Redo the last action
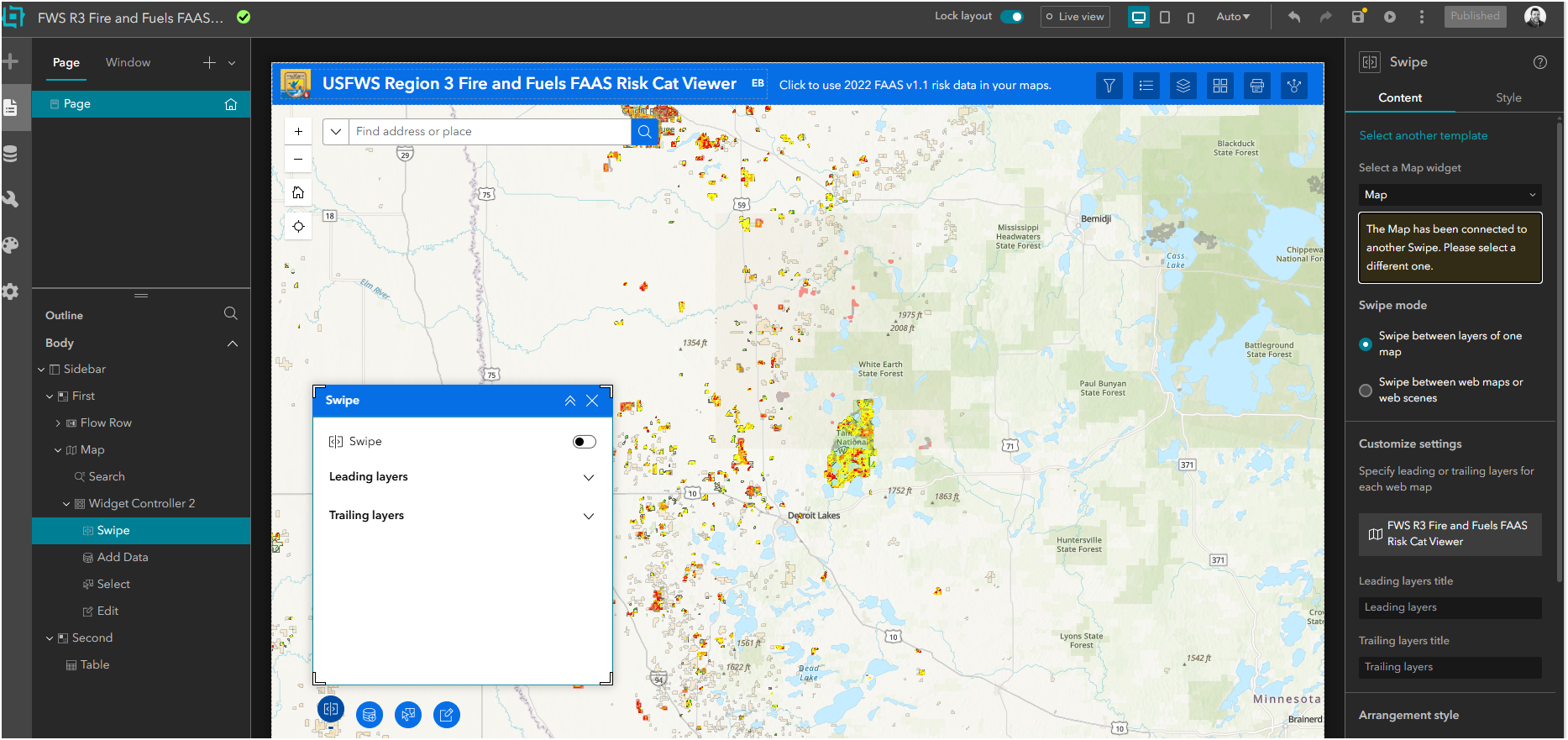The width and height of the screenshot is (1568, 740). (1326, 17)
